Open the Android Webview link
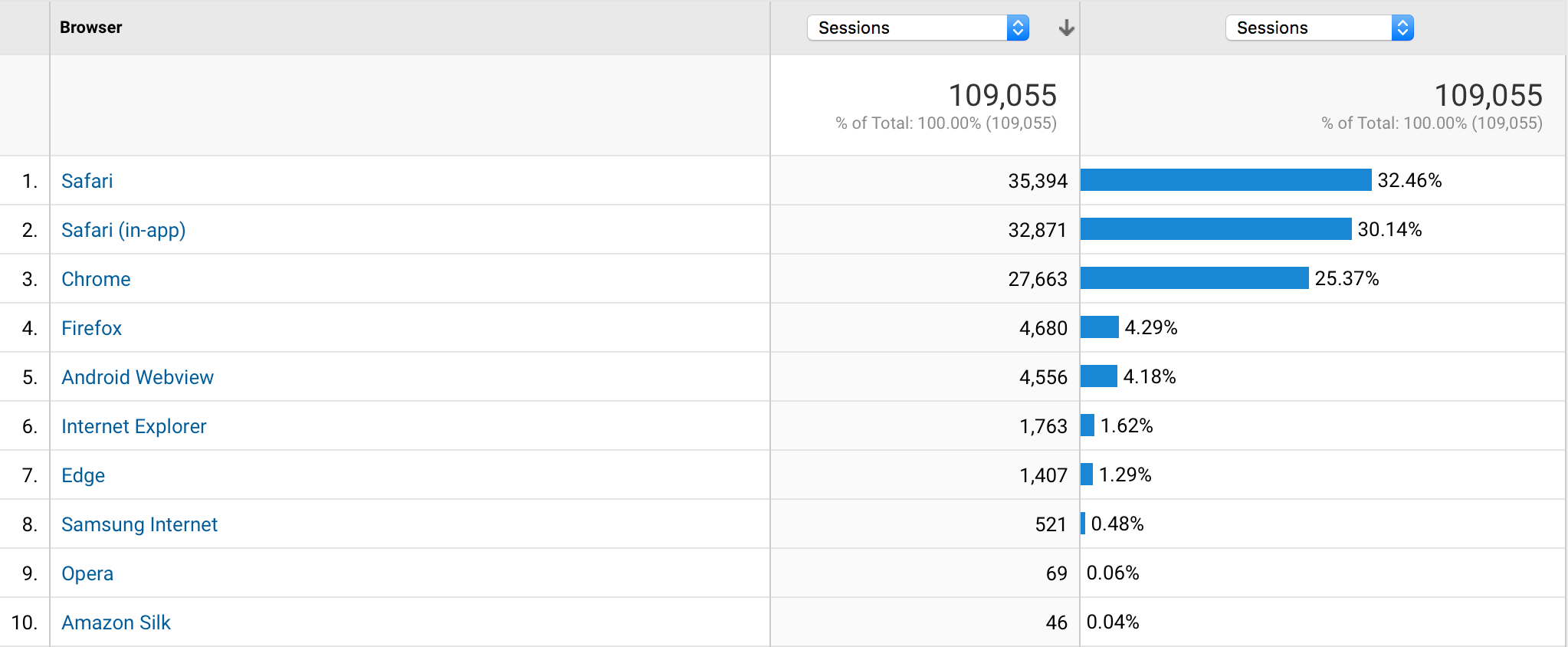The height and width of the screenshot is (647, 1568). pos(137,377)
